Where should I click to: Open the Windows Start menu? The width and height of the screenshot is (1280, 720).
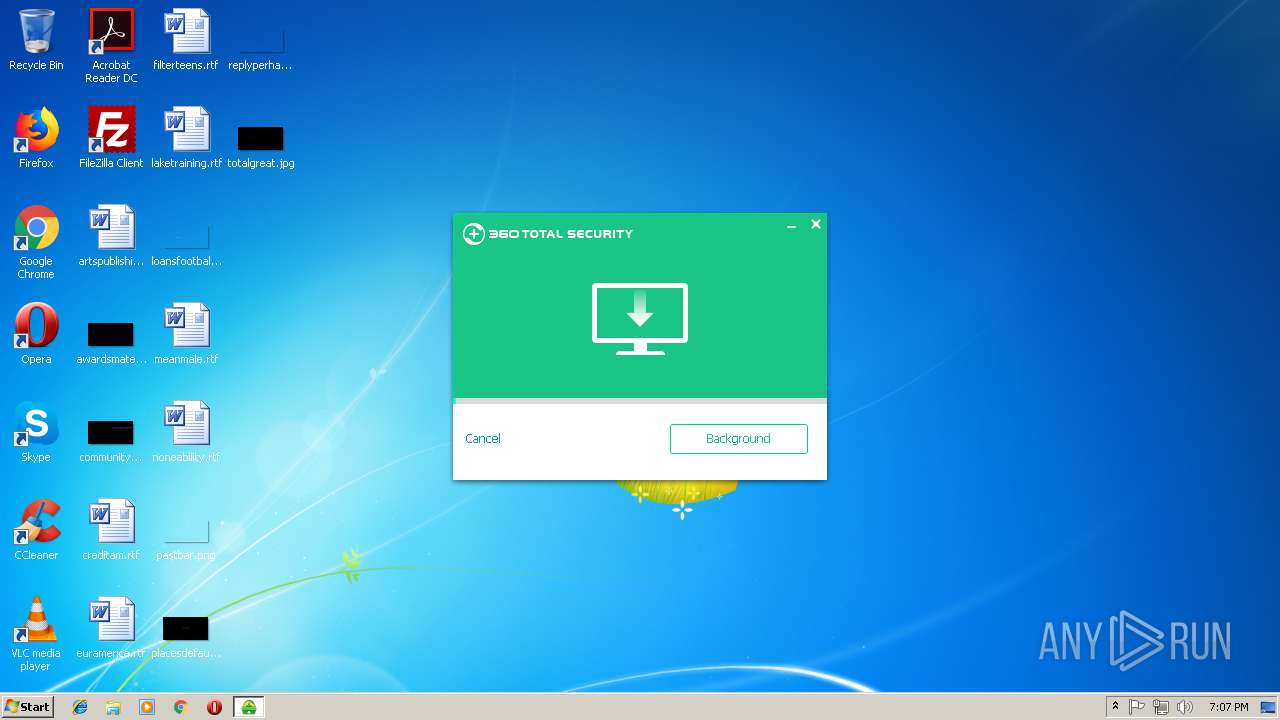point(28,707)
